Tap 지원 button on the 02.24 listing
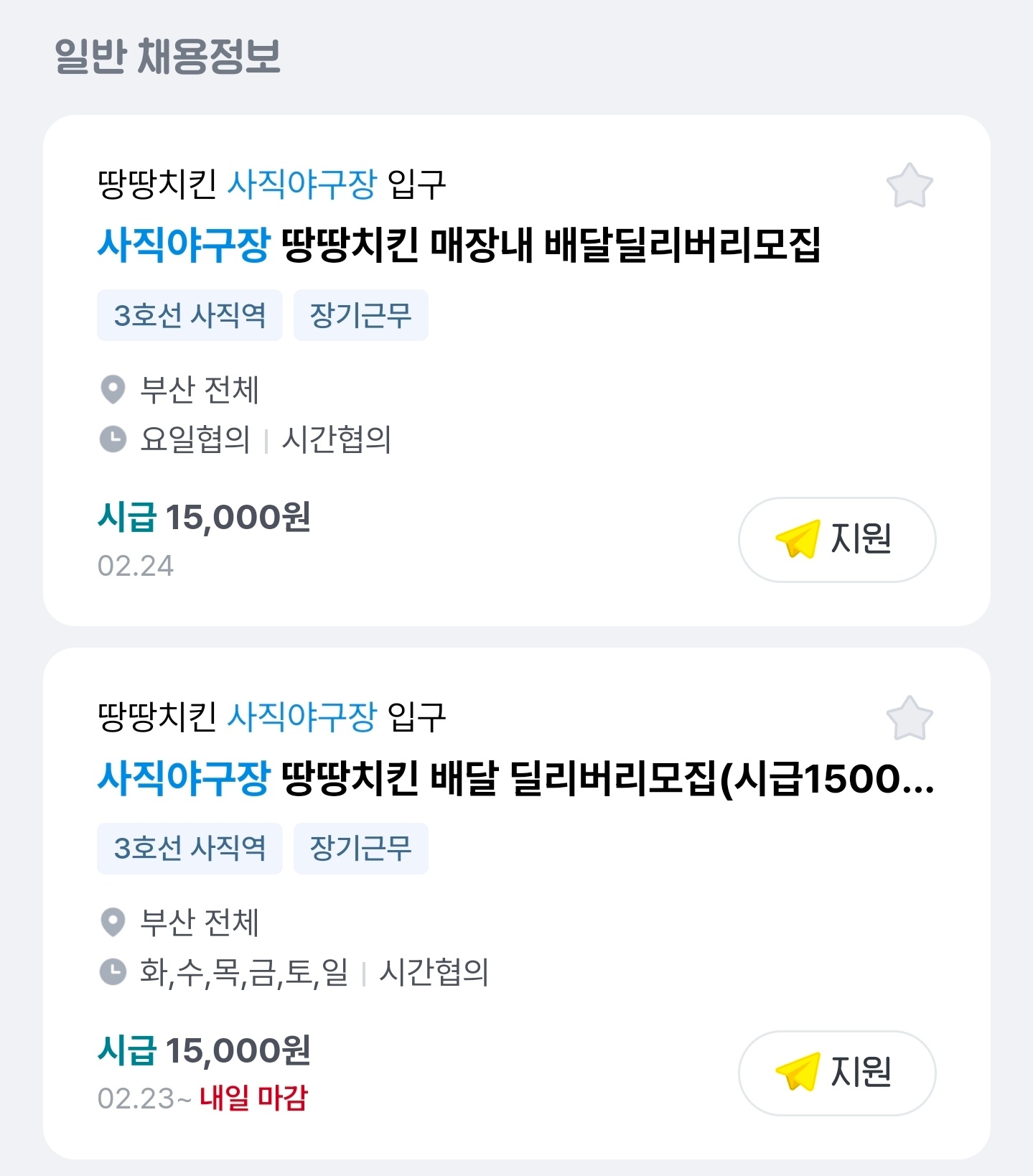Screen dimensions: 1033x1176 pos(836,539)
